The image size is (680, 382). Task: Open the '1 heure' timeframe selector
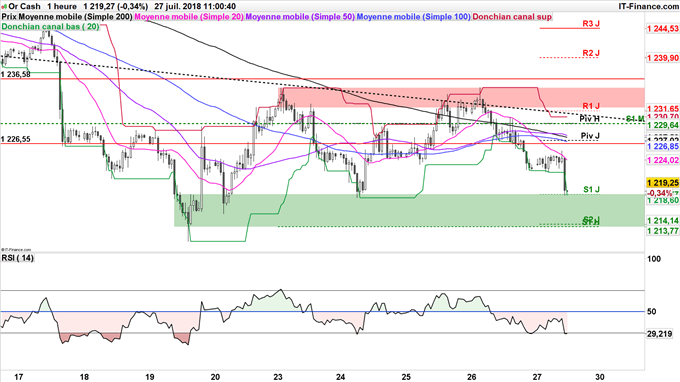[x=62, y=7]
